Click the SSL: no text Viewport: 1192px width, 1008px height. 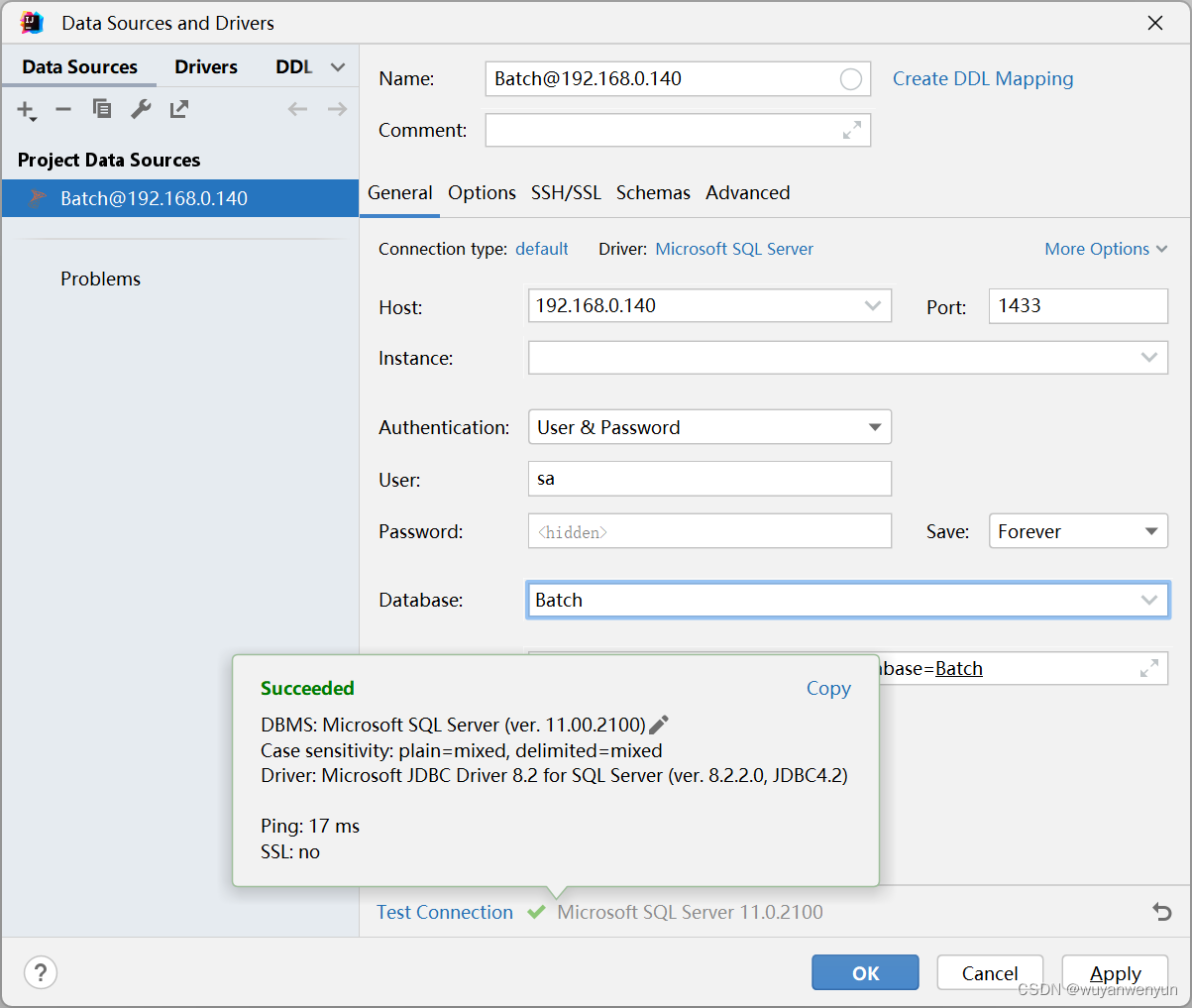click(290, 851)
